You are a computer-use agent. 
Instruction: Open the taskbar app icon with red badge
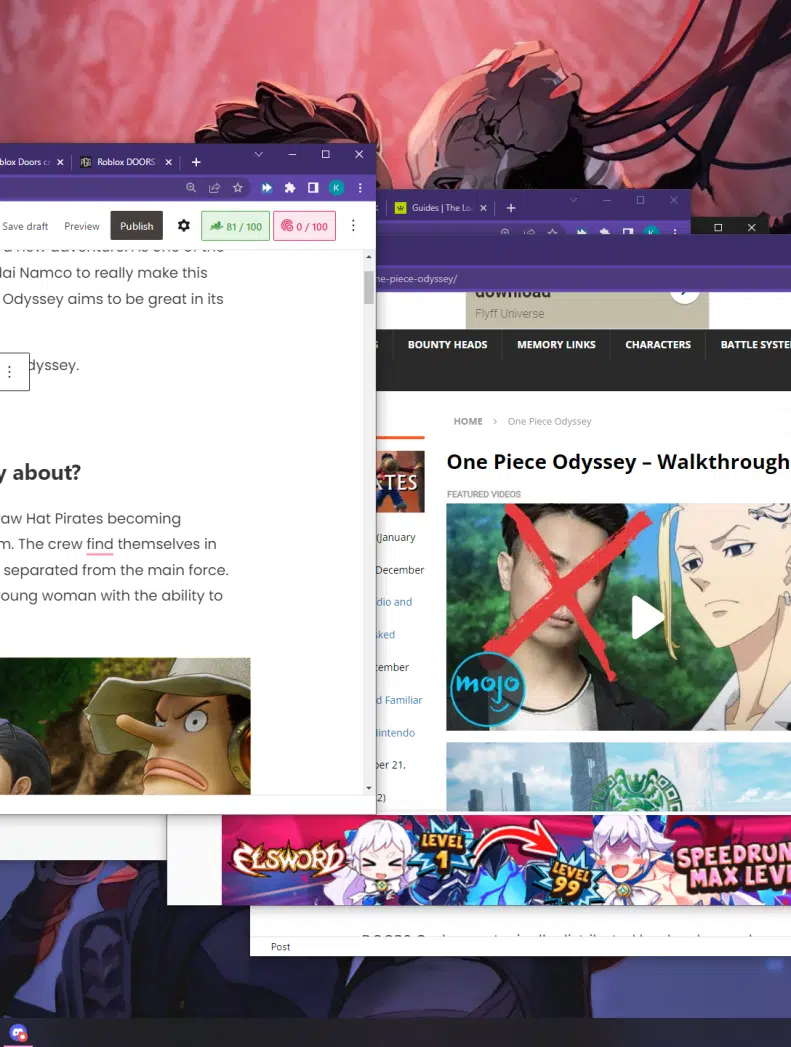point(18,1034)
